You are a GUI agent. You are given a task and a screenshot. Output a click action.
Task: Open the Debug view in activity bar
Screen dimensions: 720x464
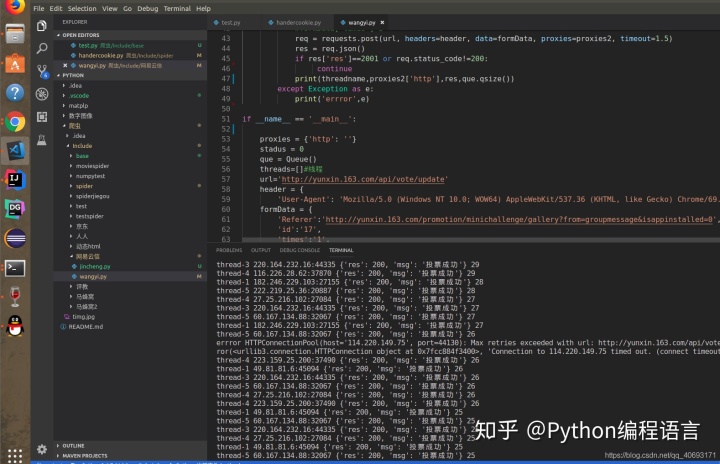[42, 94]
